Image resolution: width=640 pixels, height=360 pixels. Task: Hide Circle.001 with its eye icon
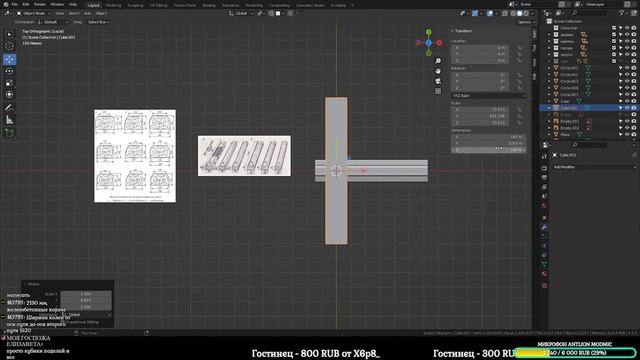[627, 68]
